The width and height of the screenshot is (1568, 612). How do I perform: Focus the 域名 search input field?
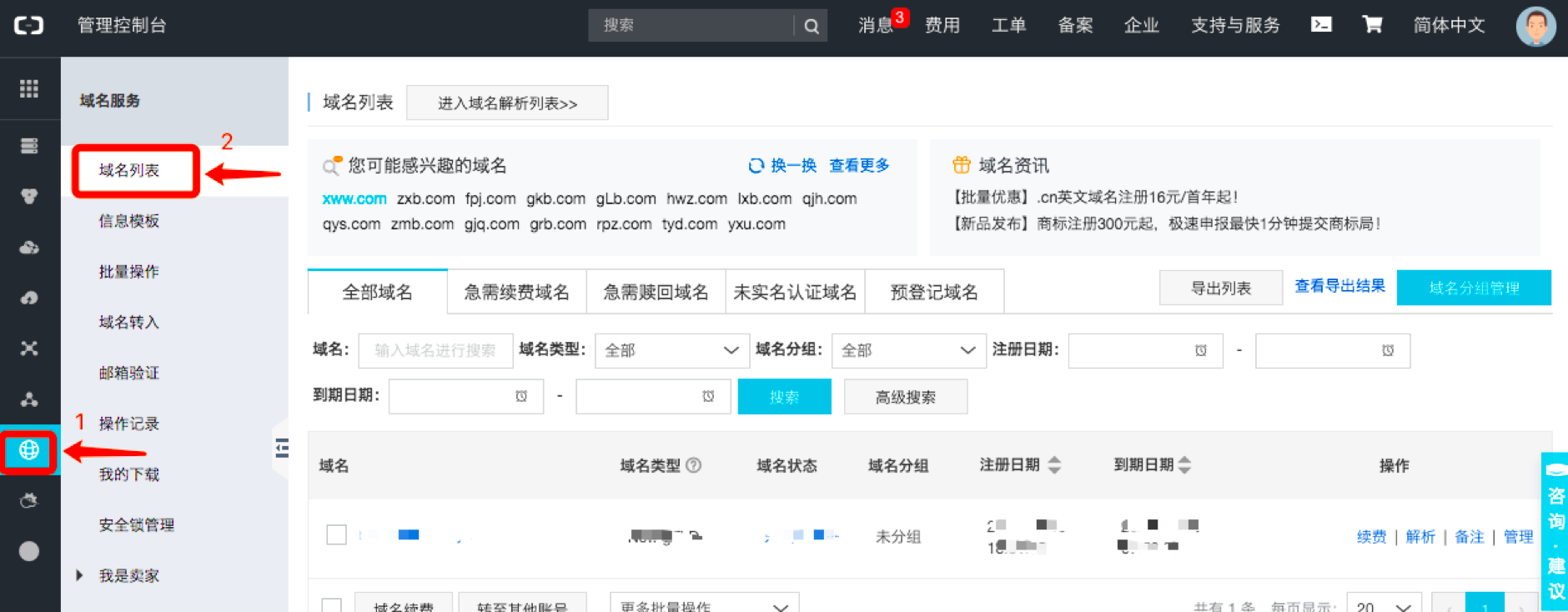tap(435, 350)
